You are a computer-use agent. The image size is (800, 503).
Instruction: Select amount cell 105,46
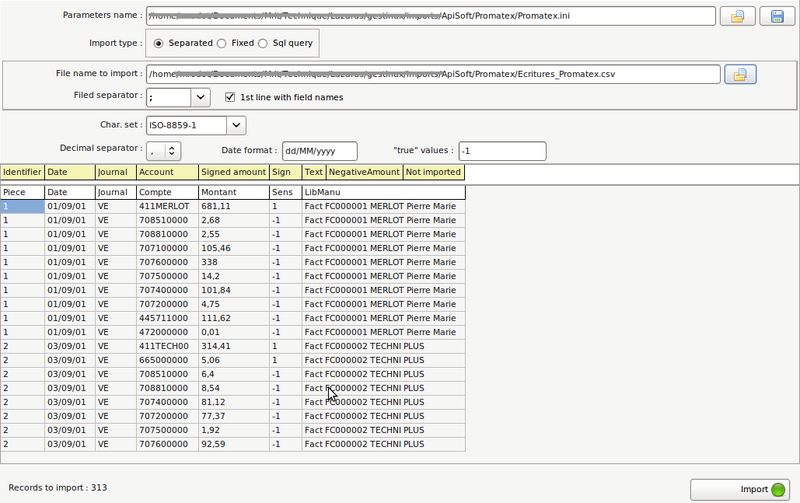click(234, 248)
